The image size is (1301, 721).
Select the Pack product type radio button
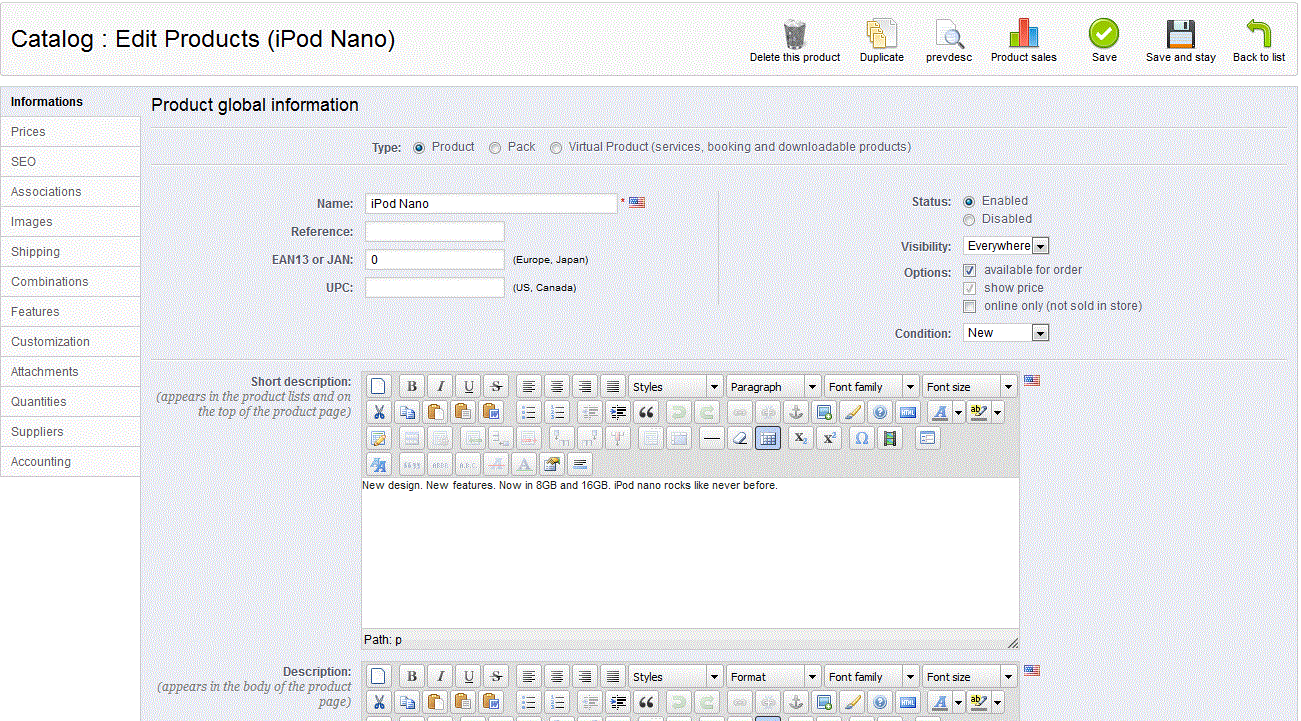[495, 148]
